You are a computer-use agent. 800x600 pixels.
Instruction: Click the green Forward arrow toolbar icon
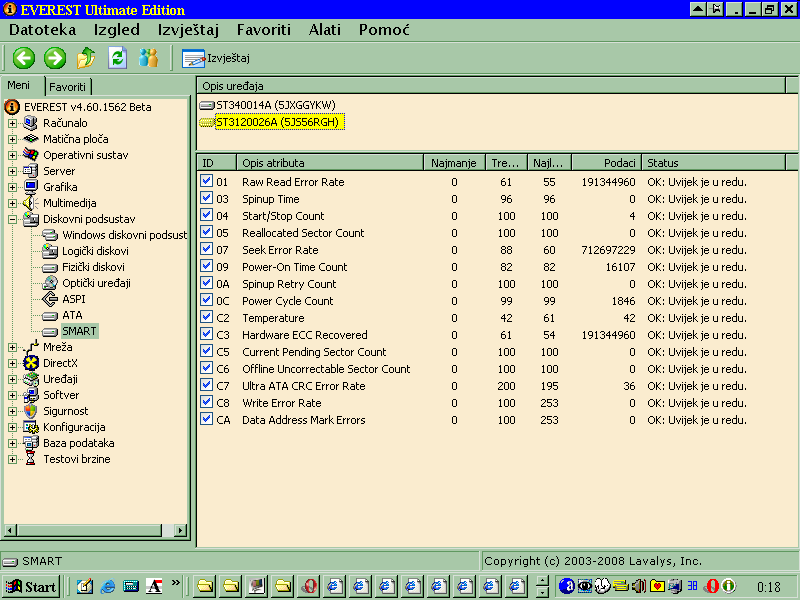pyautogui.click(x=55, y=58)
